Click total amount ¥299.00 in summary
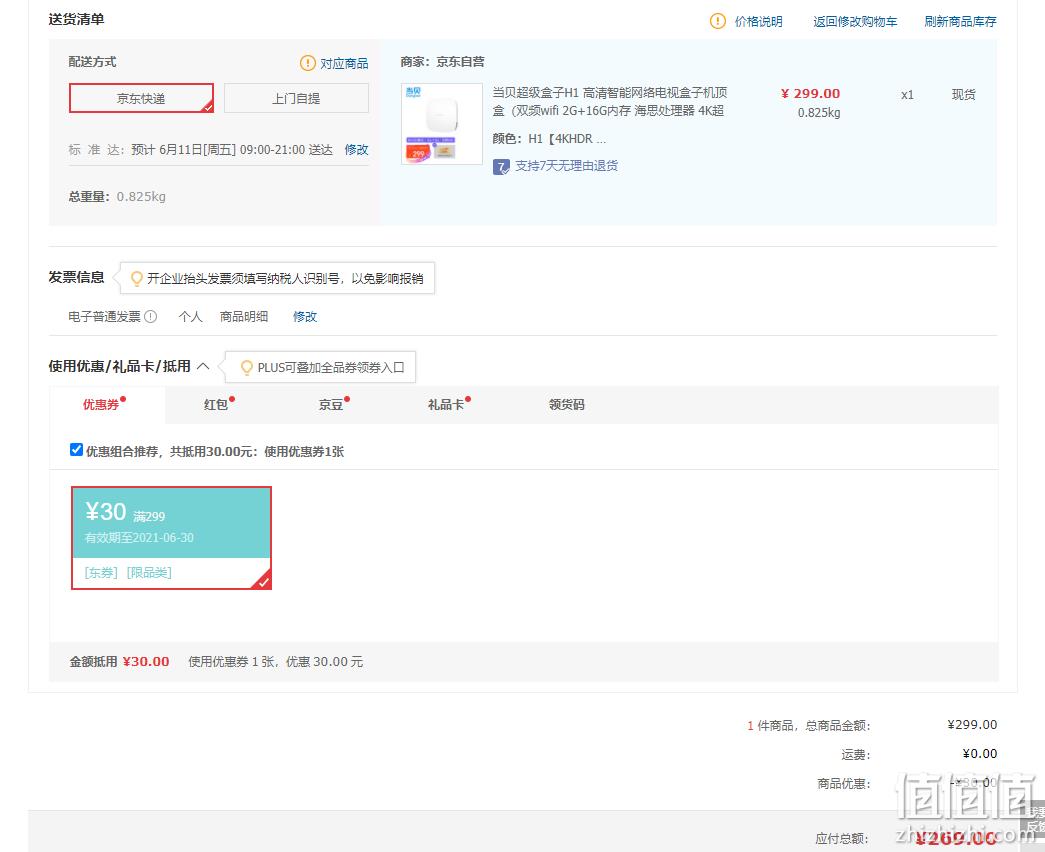The image size is (1045, 852). pyautogui.click(x=972, y=725)
